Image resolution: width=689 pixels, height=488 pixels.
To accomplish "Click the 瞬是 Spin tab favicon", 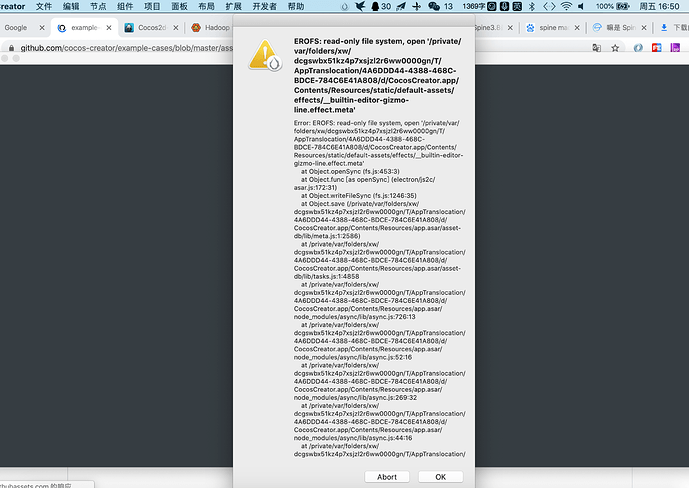I will 597,28.
